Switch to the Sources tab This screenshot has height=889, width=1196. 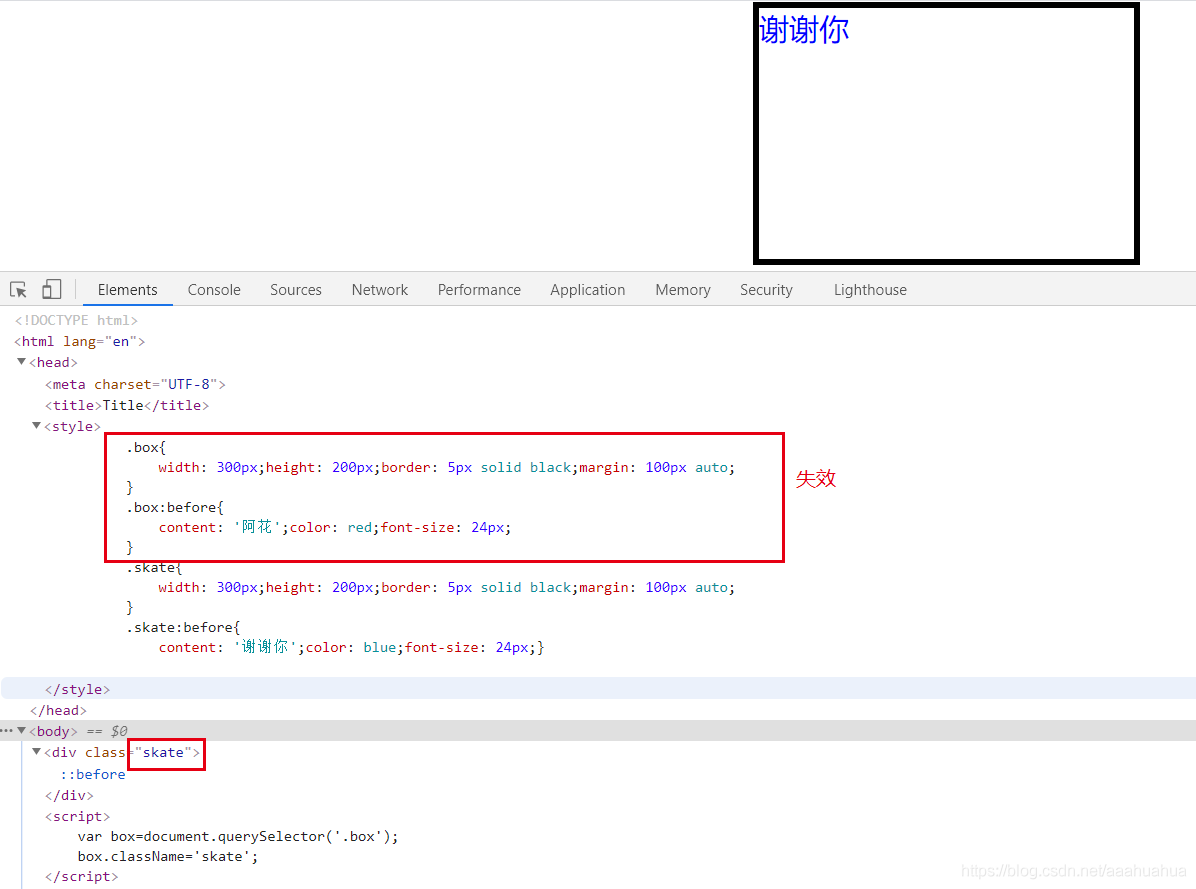click(x=296, y=290)
